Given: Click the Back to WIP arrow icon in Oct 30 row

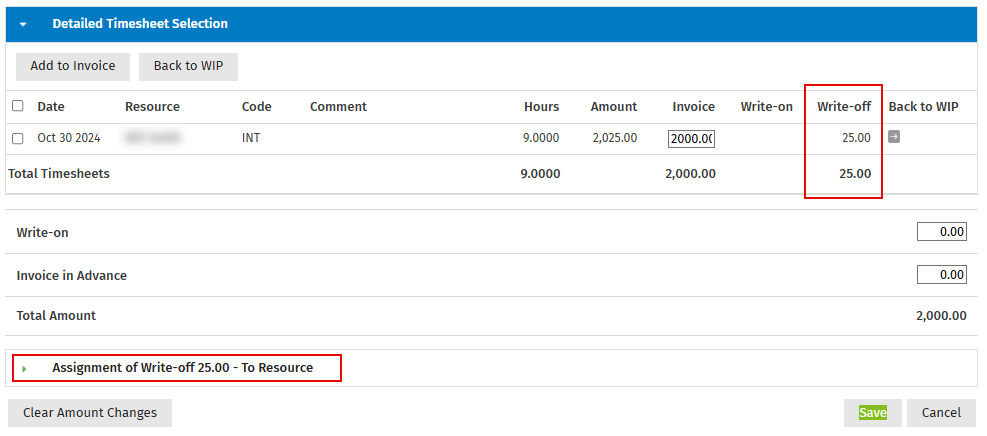Looking at the screenshot, I should pyautogui.click(x=894, y=136).
